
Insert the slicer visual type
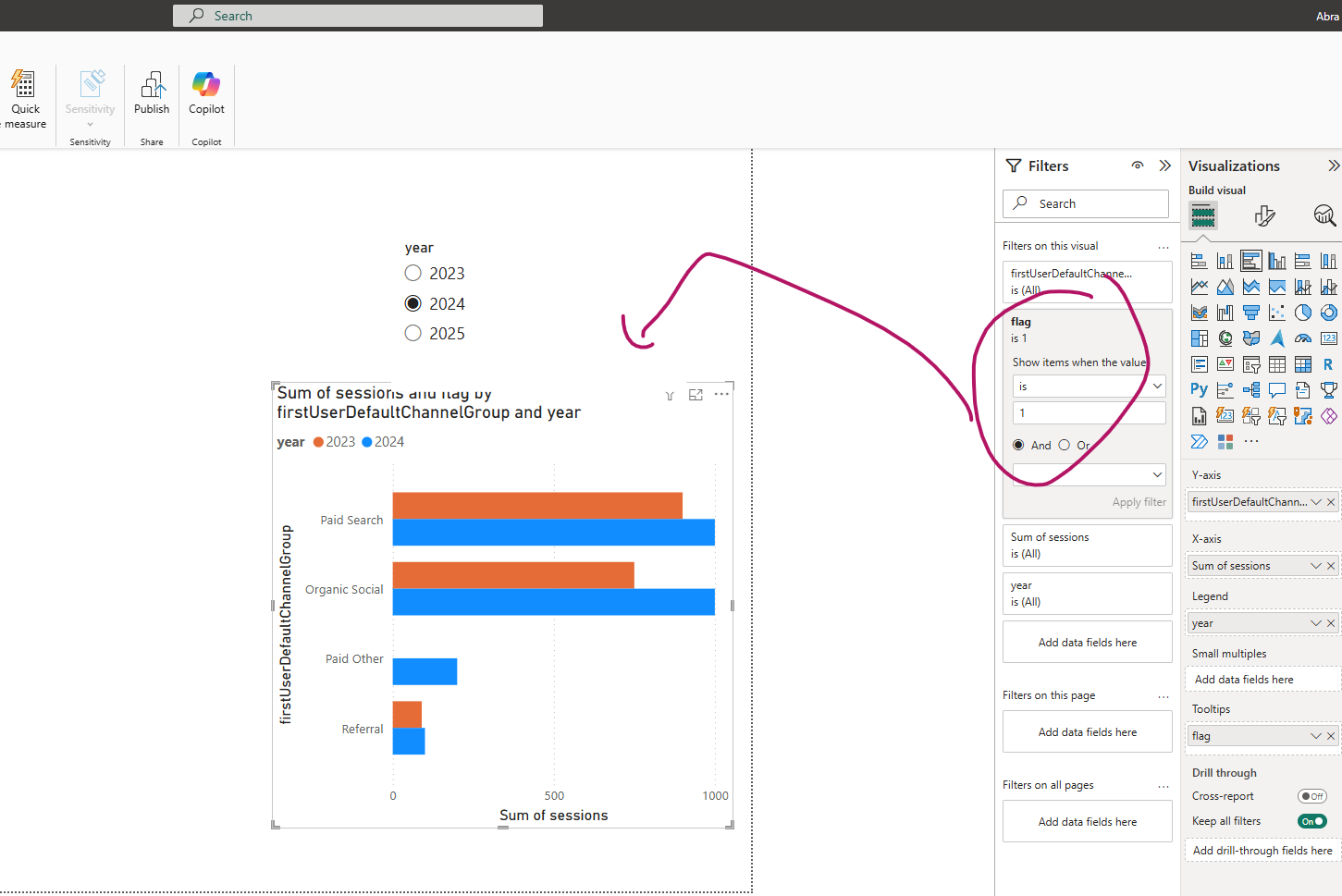pos(1251,364)
